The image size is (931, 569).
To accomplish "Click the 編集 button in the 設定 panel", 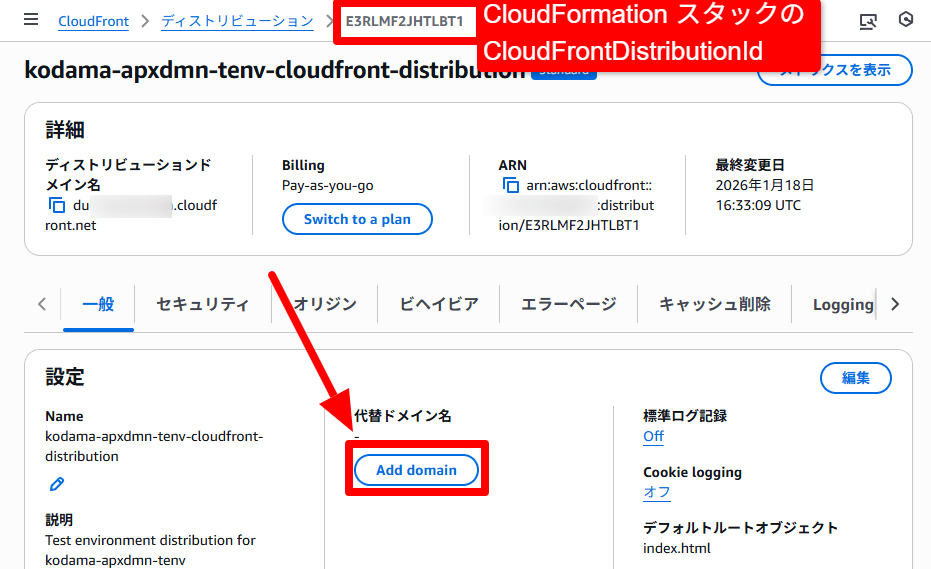I will tap(855, 378).
